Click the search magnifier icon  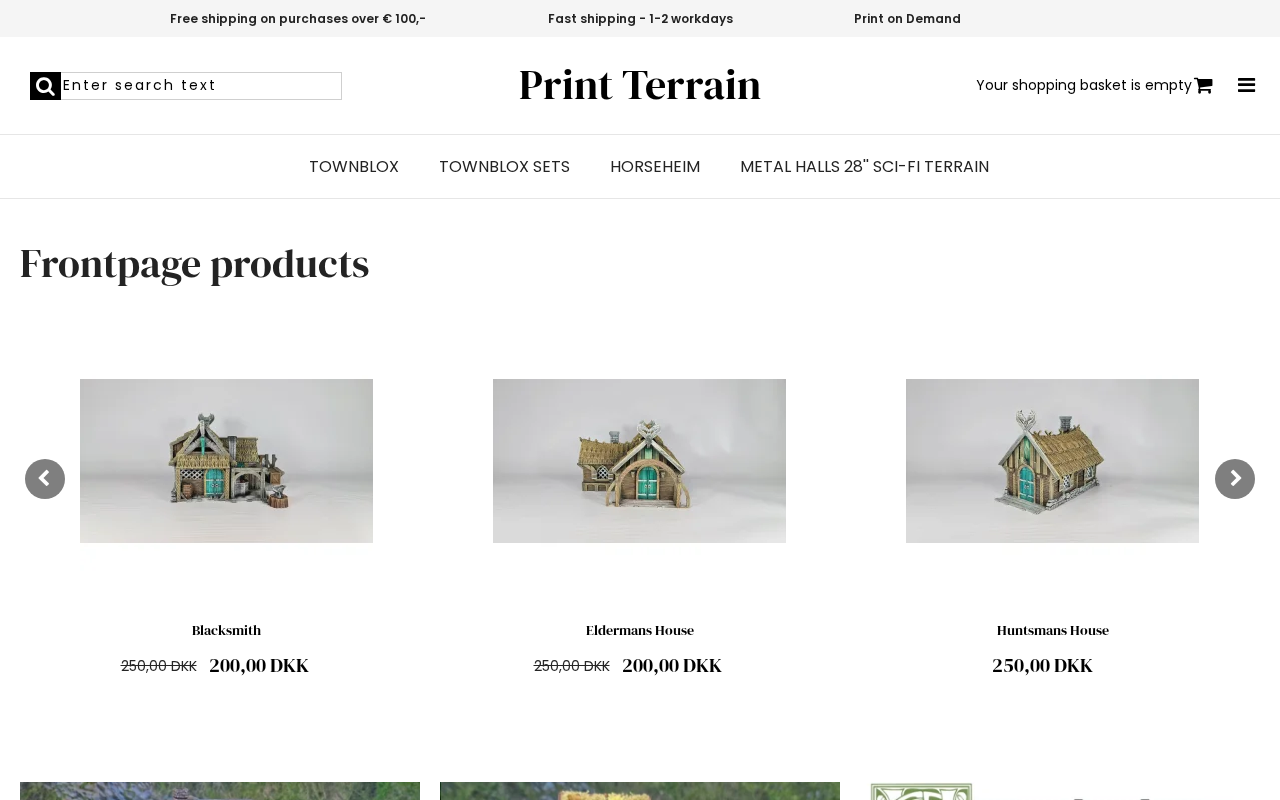pos(45,86)
